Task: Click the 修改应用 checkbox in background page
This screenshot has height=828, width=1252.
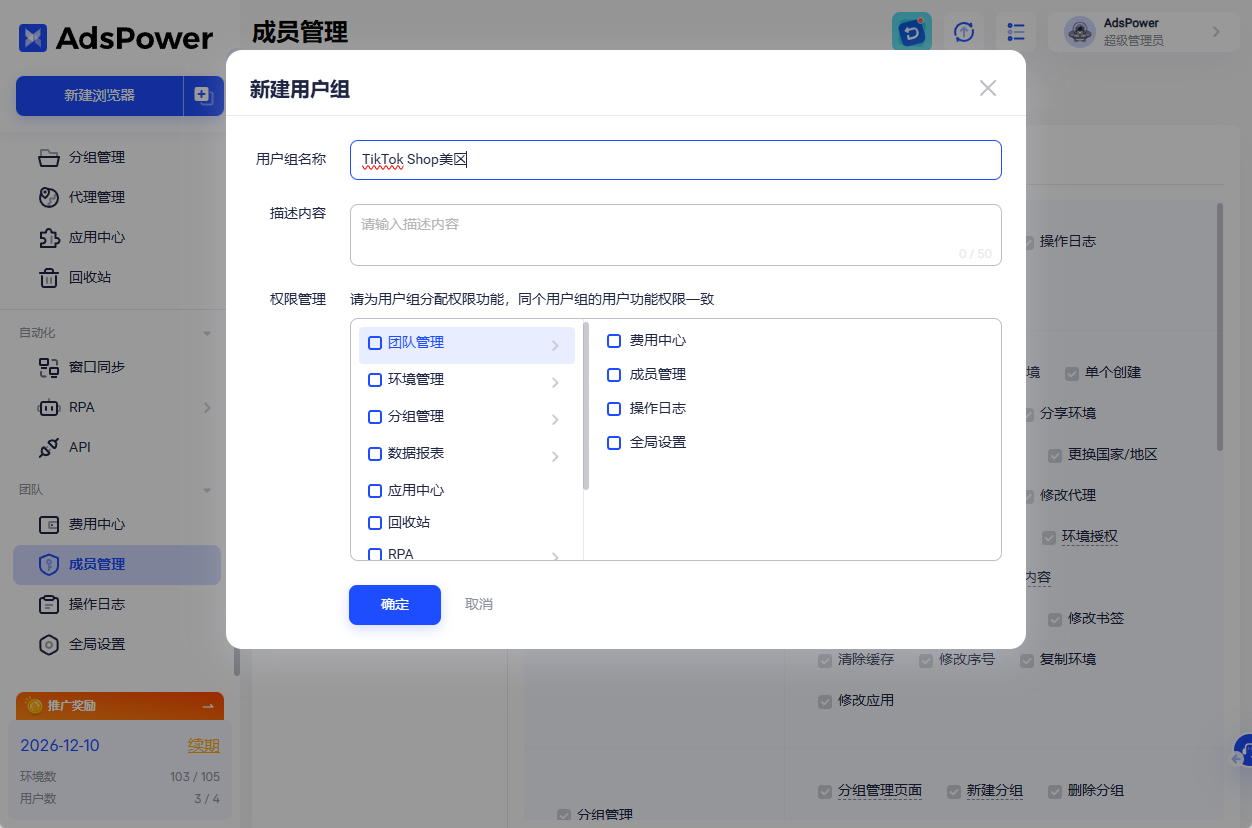Action: [825, 701]
